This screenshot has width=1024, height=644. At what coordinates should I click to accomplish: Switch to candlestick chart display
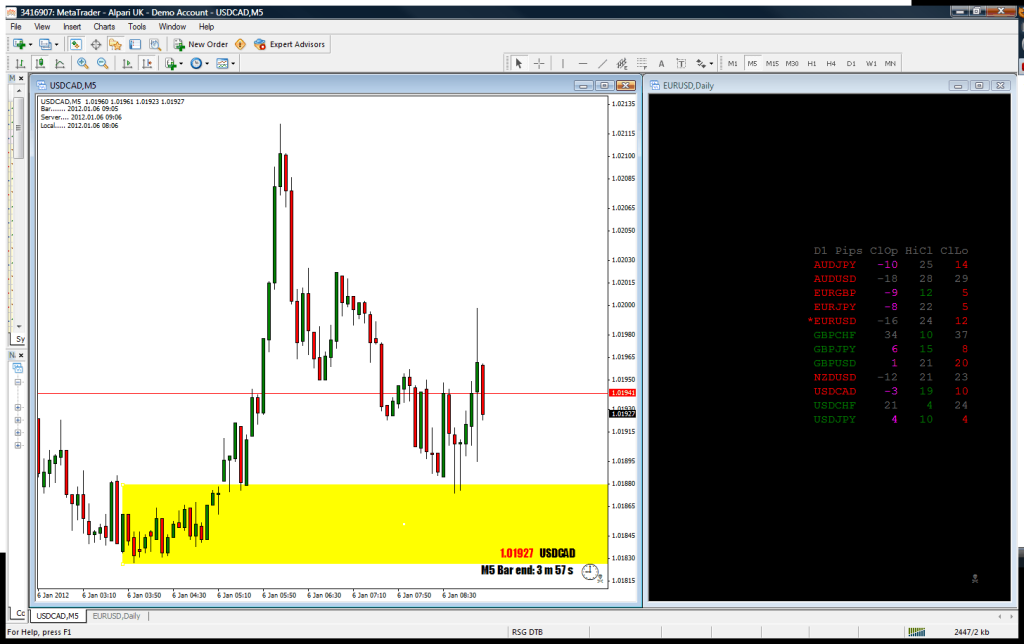(40, 63)
